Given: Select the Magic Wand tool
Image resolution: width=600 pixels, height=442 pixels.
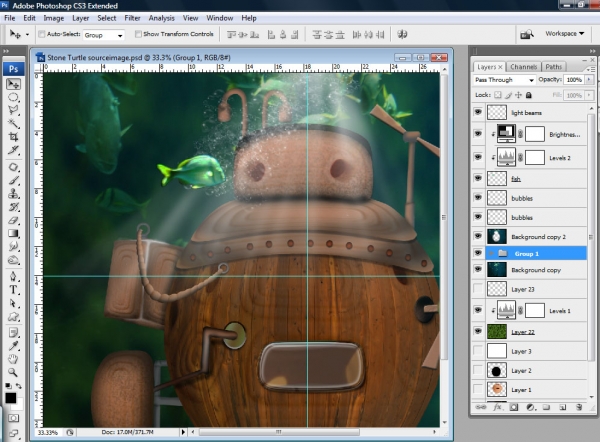Looking at the screenshot, I should coord(13,123).
